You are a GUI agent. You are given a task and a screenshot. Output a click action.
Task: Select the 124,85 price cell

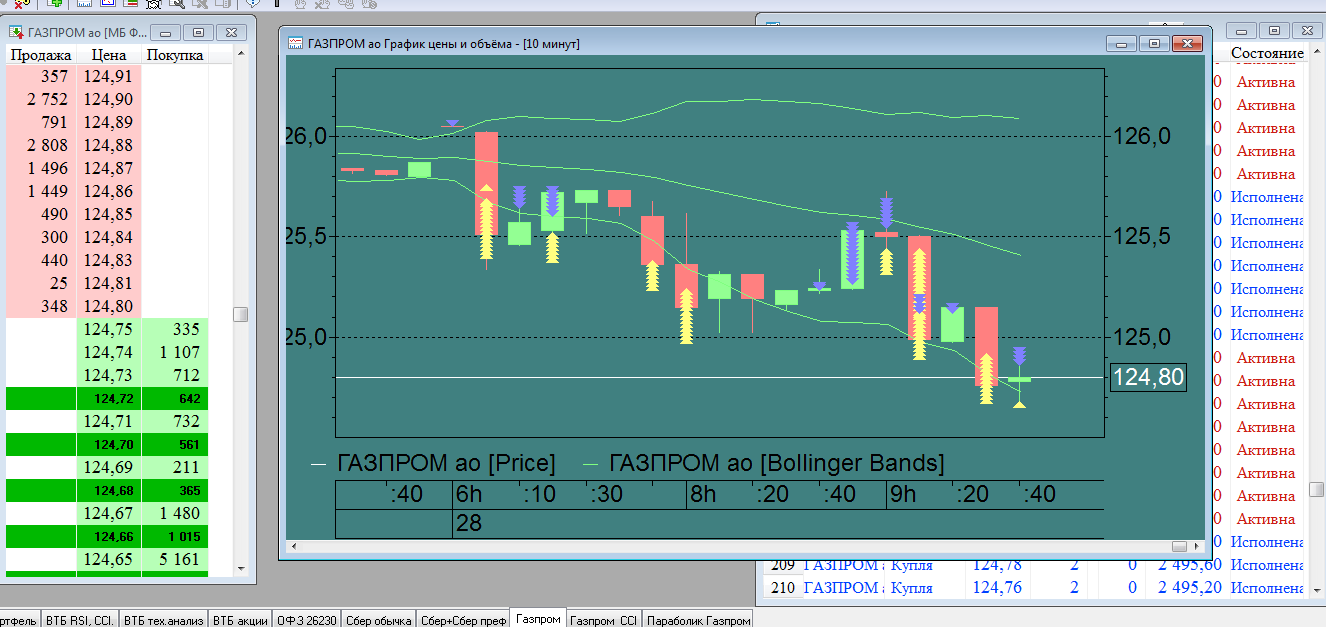coord(108,214)
